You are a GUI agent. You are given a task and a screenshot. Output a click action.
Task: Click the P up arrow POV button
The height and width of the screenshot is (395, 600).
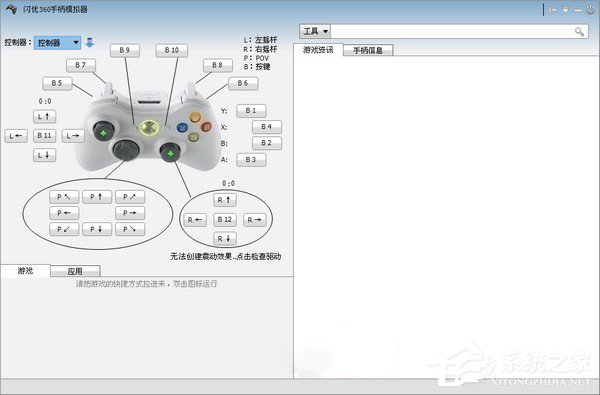pos(97,197)
